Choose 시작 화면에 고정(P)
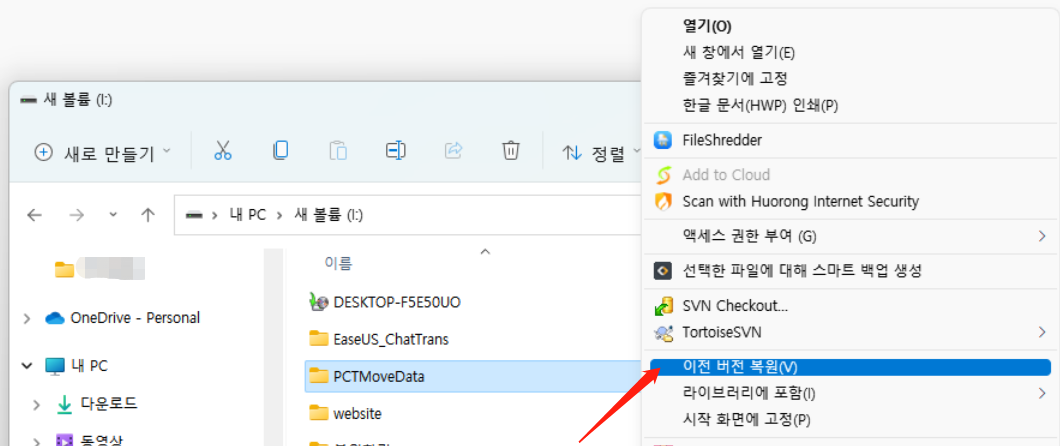 (x=746, y=419)
